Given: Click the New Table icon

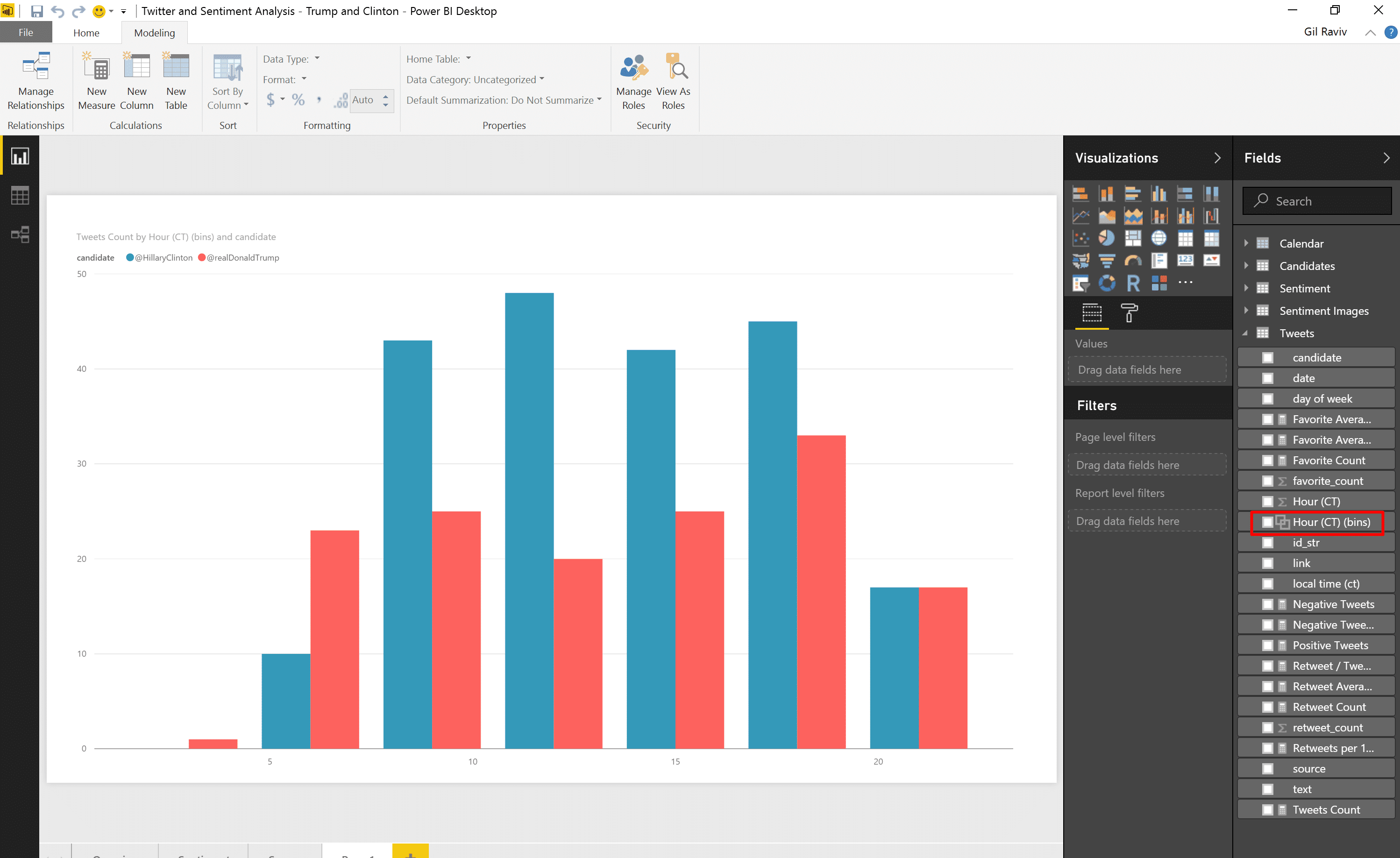Looking at the screenshot, I should coord(176,66).
